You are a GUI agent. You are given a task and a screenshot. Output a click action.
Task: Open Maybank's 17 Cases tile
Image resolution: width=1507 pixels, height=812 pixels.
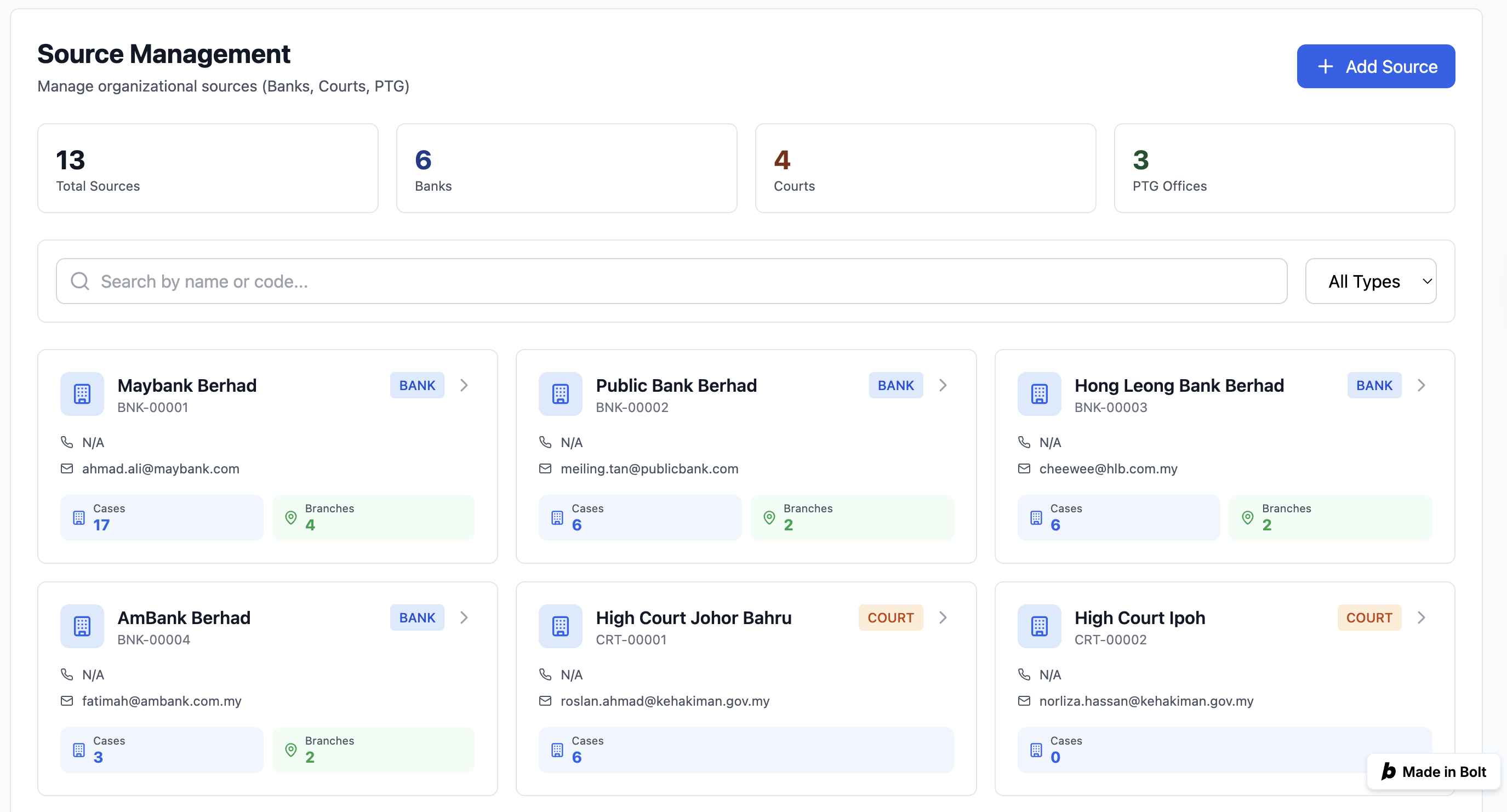click(x=162, y=517)
